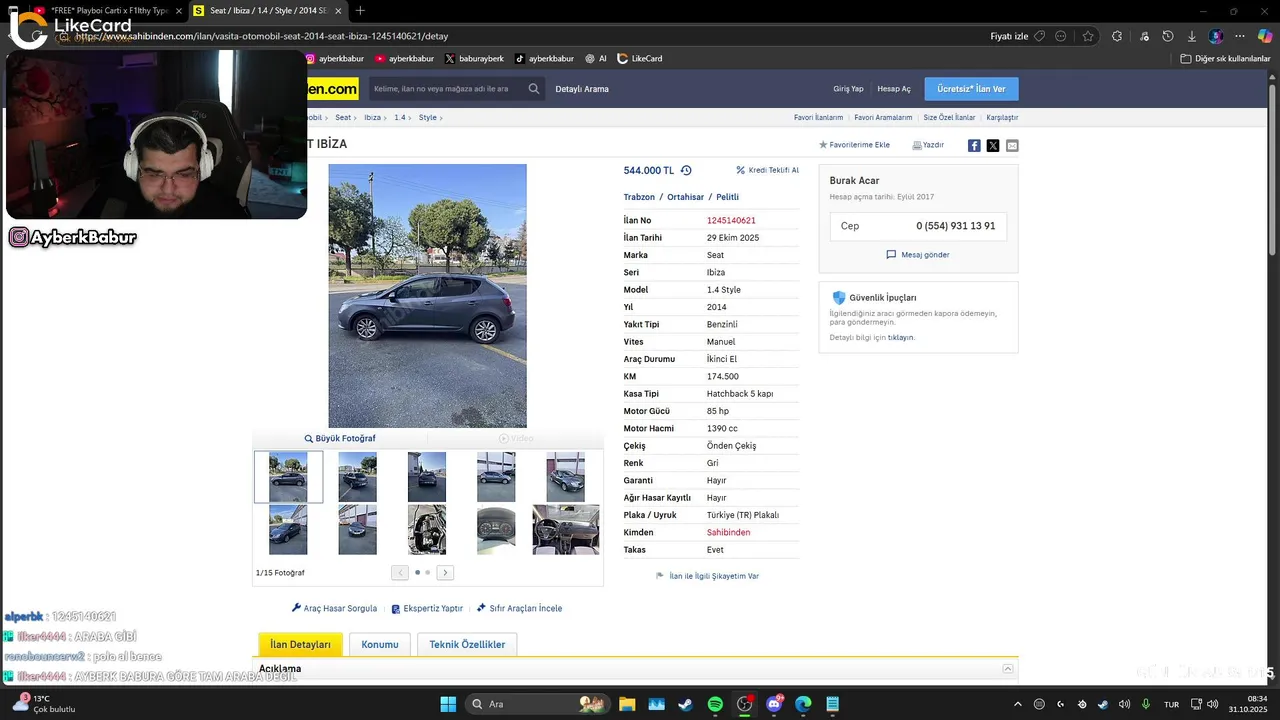Image resolution: width=1280 pixels, height=720 pixels.
Task: Open browser downloads icon
Action: (1192, 36)
